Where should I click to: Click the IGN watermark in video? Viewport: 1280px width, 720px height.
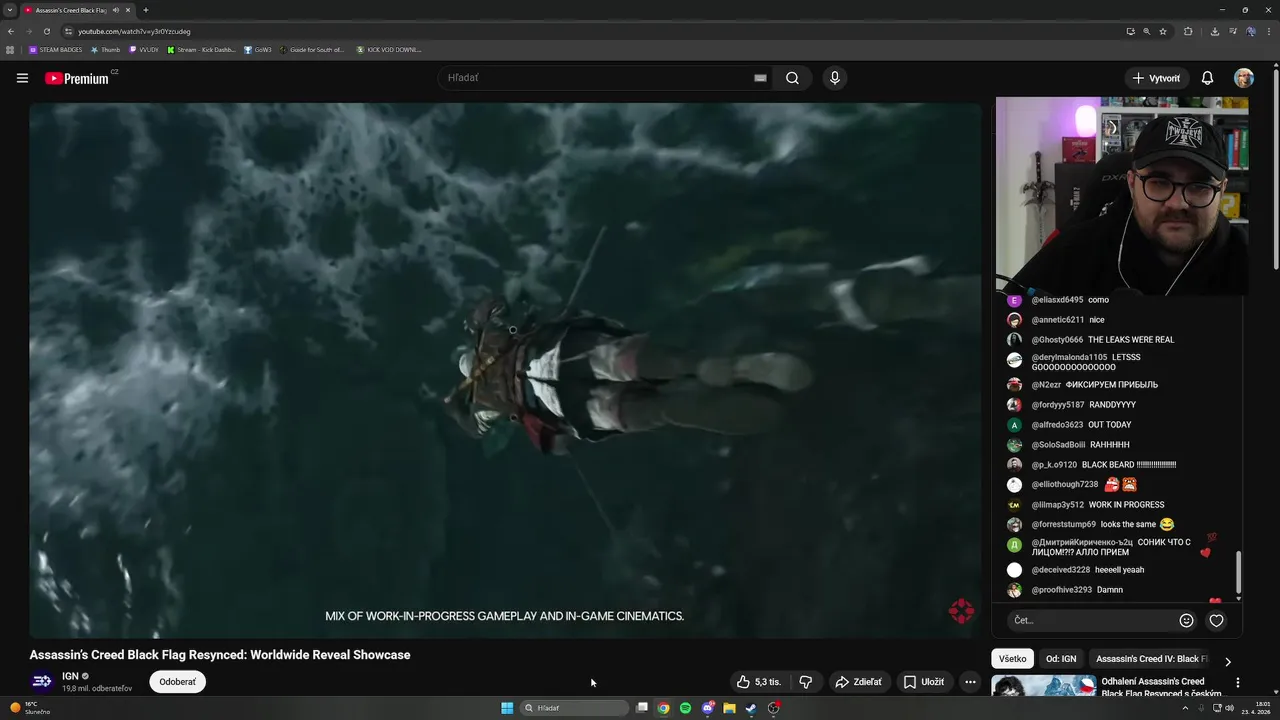(961, 611)
